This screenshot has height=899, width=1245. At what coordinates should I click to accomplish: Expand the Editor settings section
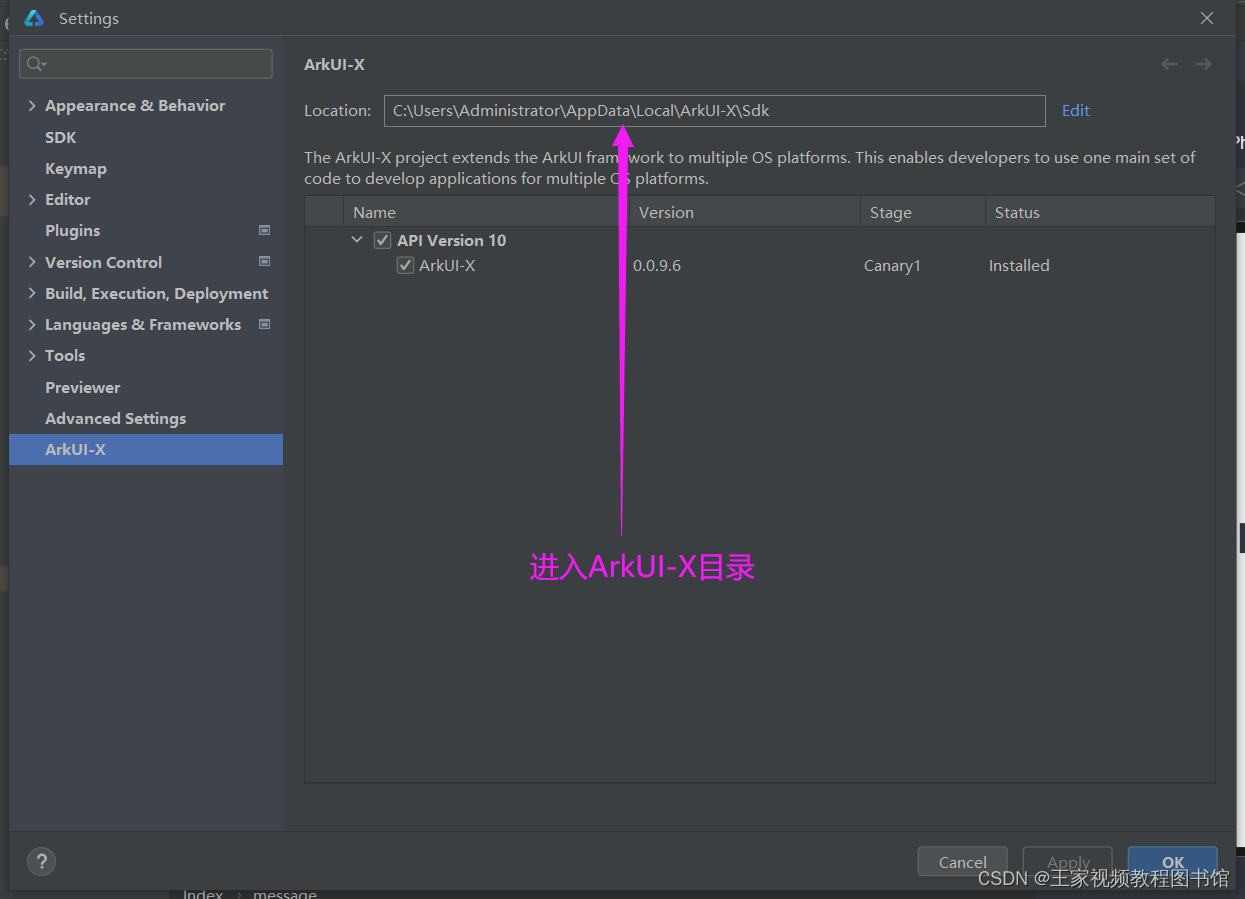click(x=32, y=200)
